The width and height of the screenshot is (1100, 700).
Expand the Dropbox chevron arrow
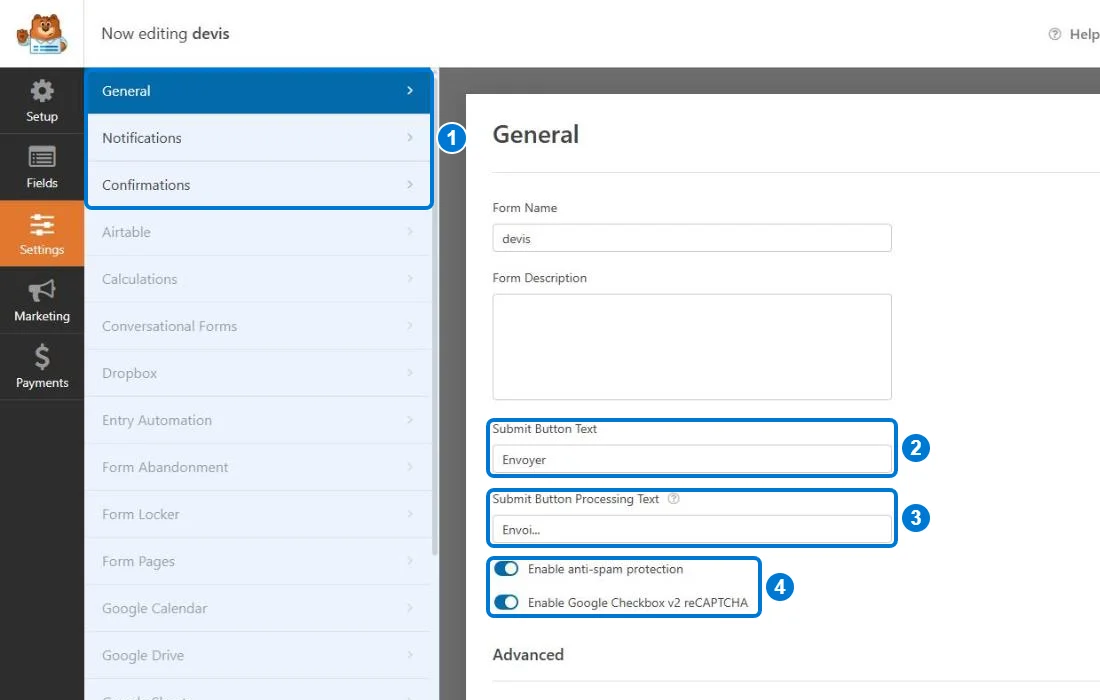point(410,372)
